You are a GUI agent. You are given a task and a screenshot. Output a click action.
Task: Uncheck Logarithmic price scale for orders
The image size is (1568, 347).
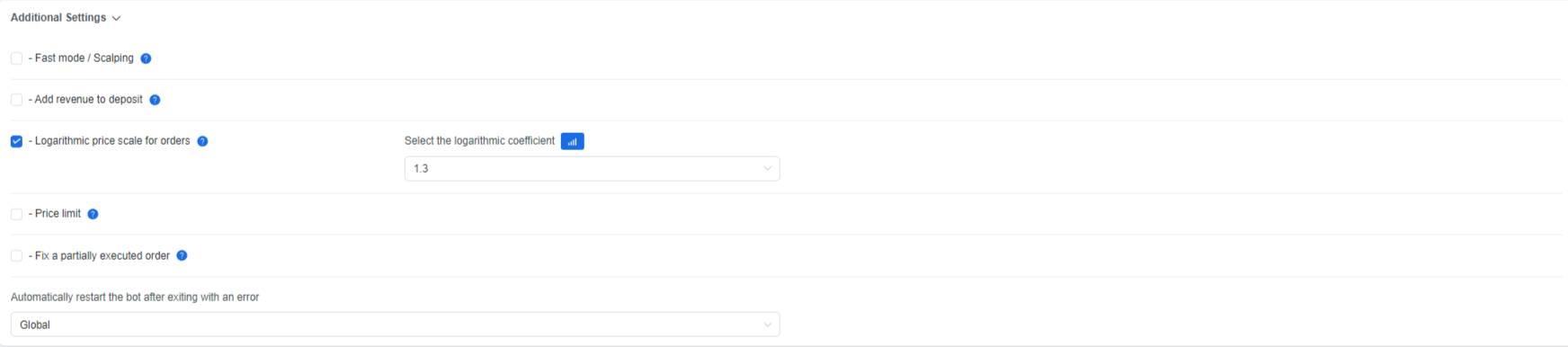[x=16, y=141]
